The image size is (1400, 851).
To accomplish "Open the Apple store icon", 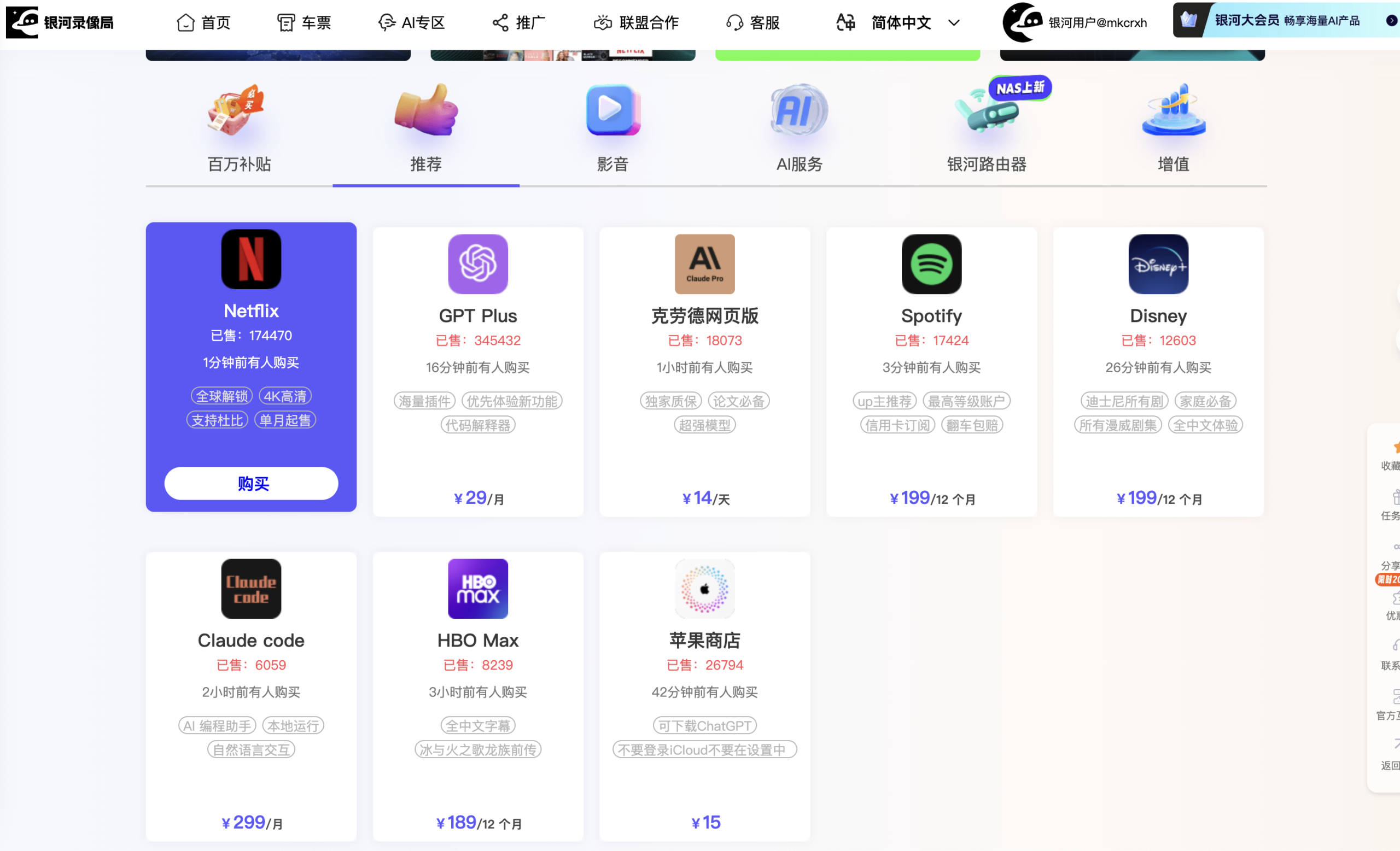I will 704,589.
